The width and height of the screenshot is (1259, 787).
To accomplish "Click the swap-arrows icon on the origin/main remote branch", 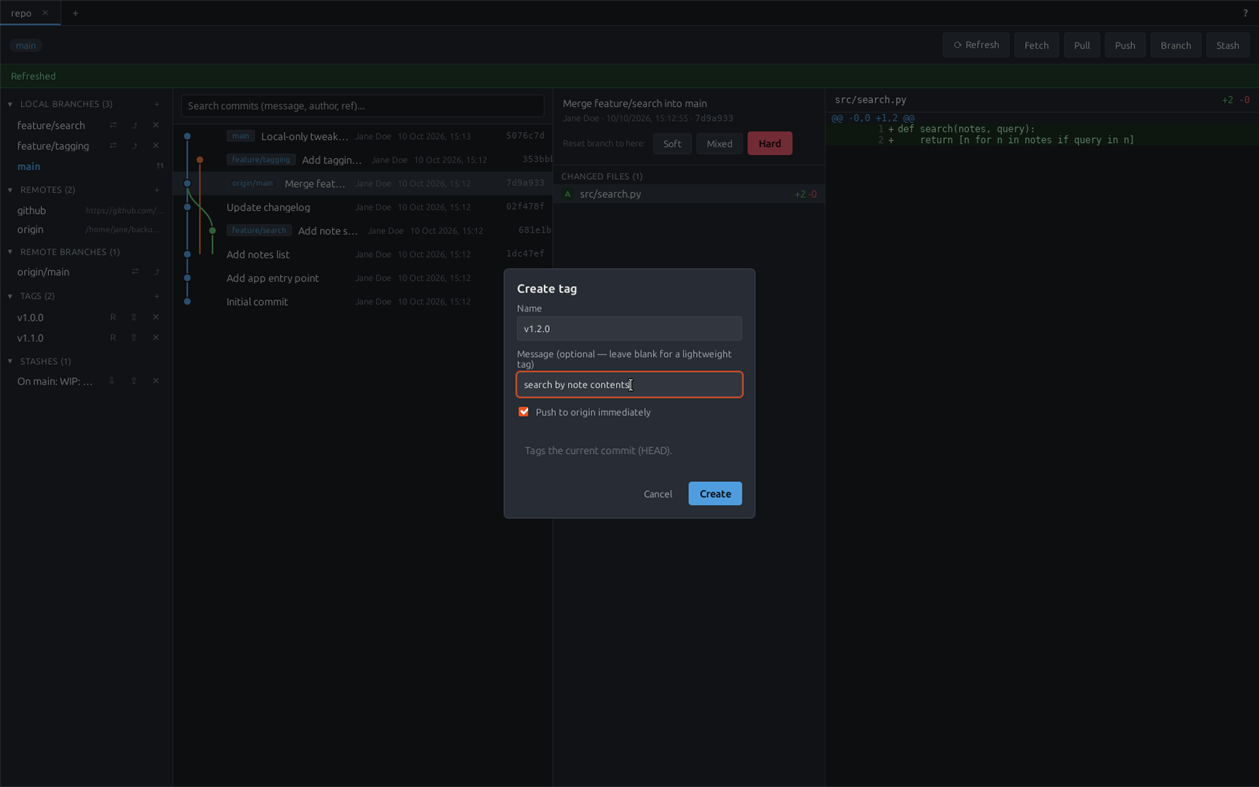I will coord(135,272).
